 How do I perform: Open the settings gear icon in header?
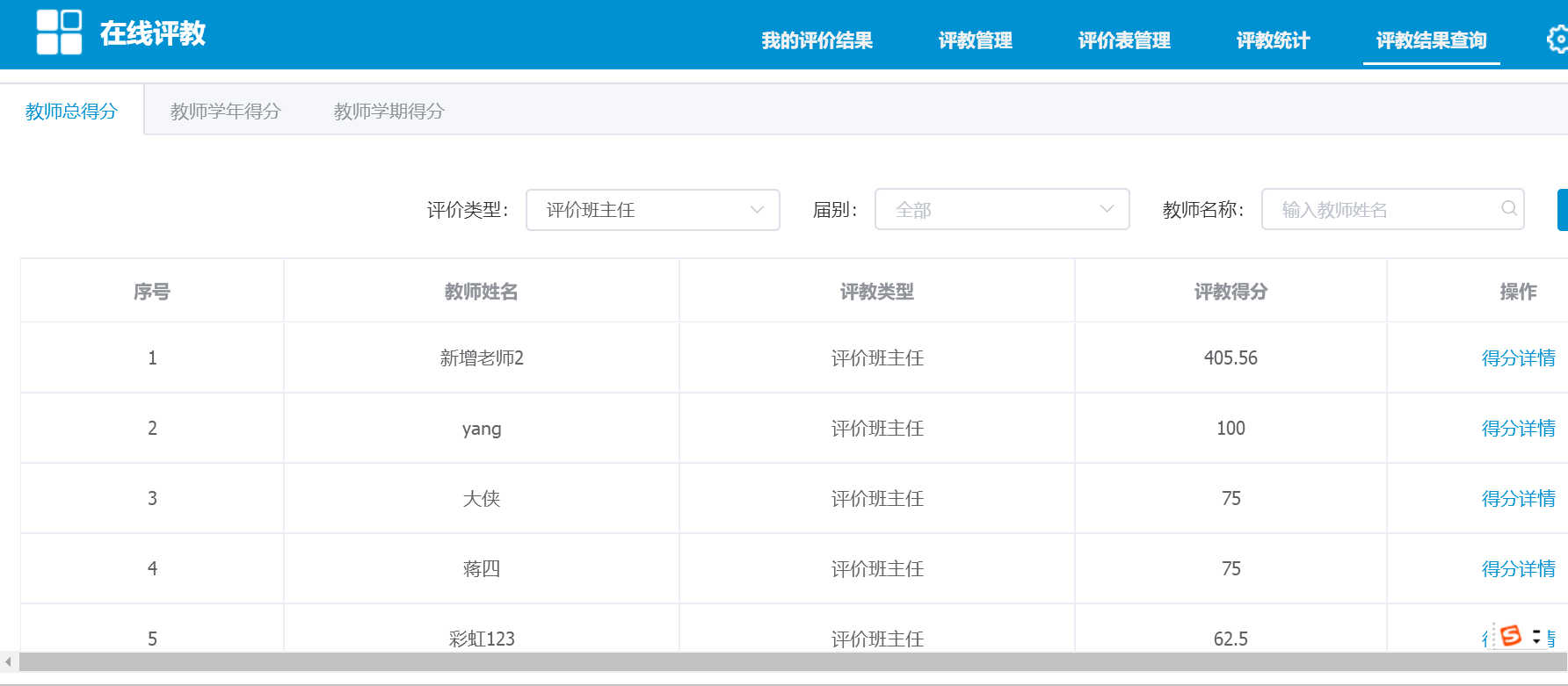1557,40
